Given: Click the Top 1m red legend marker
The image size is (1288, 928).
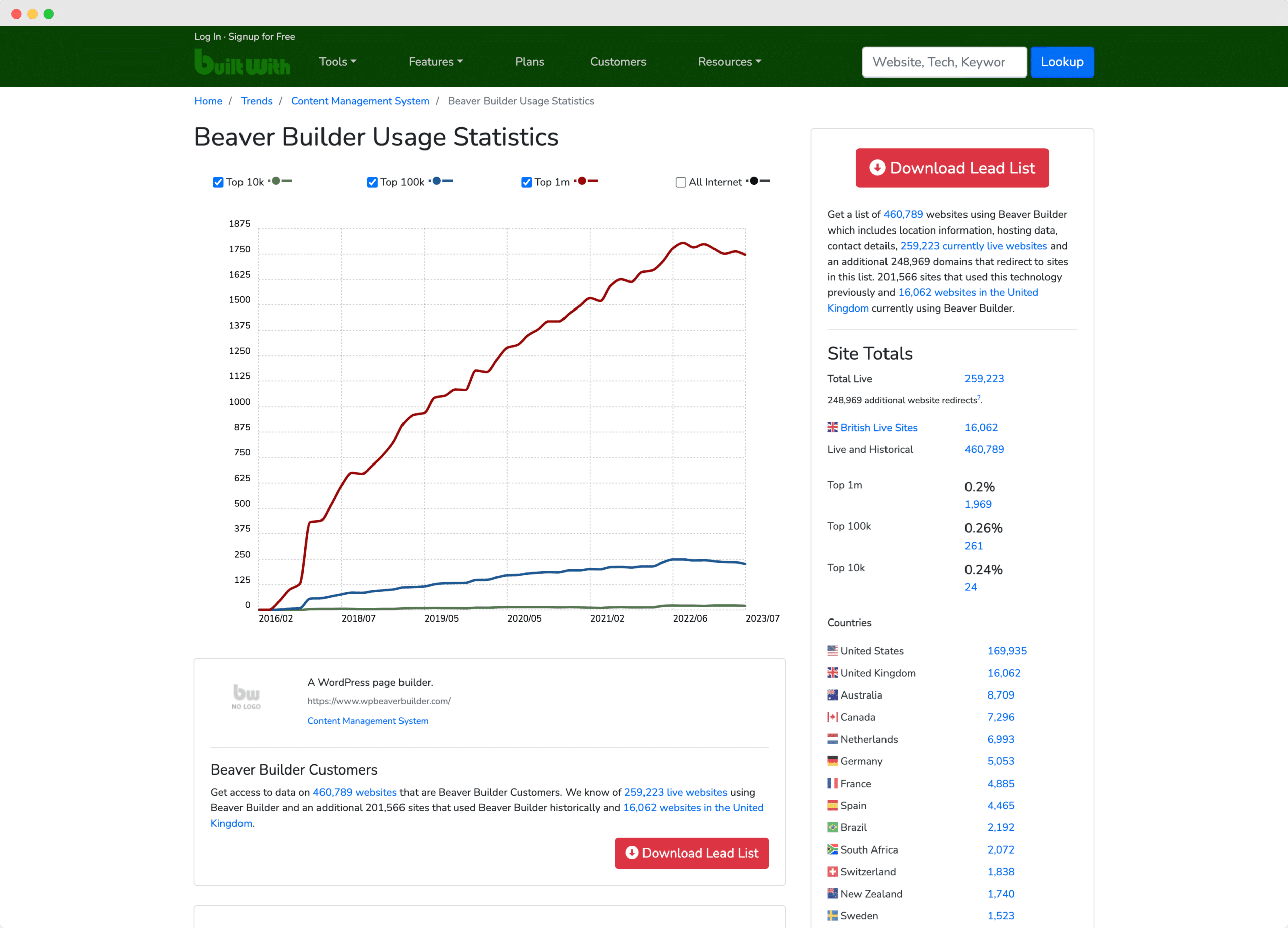Looking at the screenshot, I should click(x=586, y=181).
